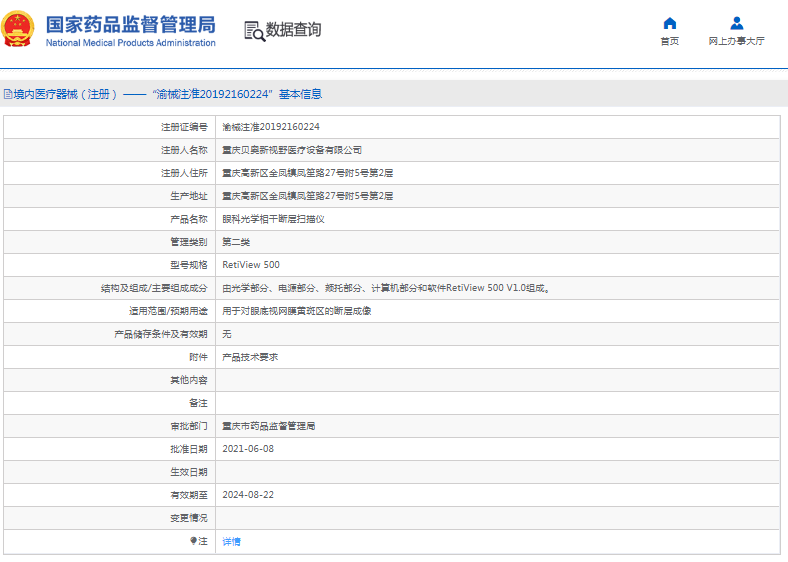Image resolution: width=788 pixels, height=562 pixels.
Task: Click the approval date 2021-06-08
Action: point(247,449)
